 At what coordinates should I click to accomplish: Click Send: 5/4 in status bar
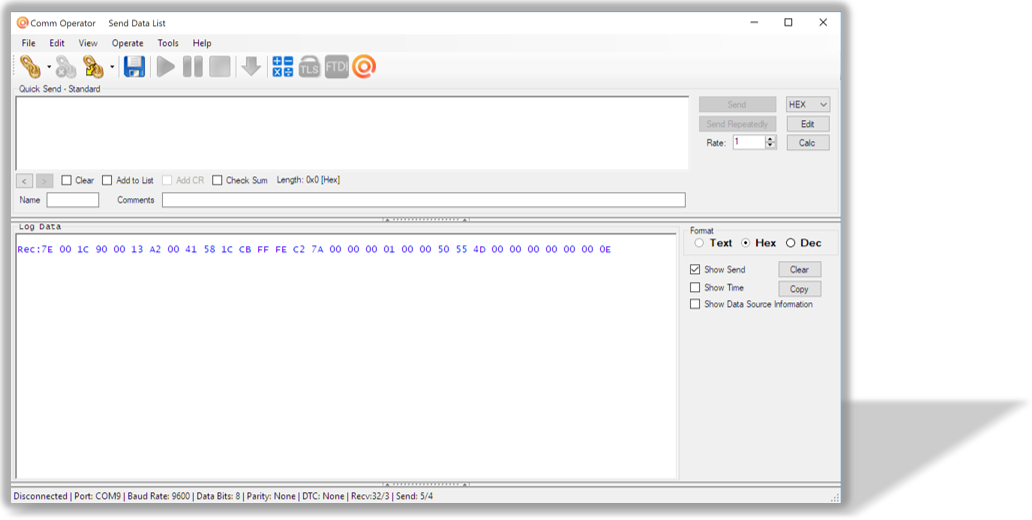pyautogui.click(x=415, y=496)
